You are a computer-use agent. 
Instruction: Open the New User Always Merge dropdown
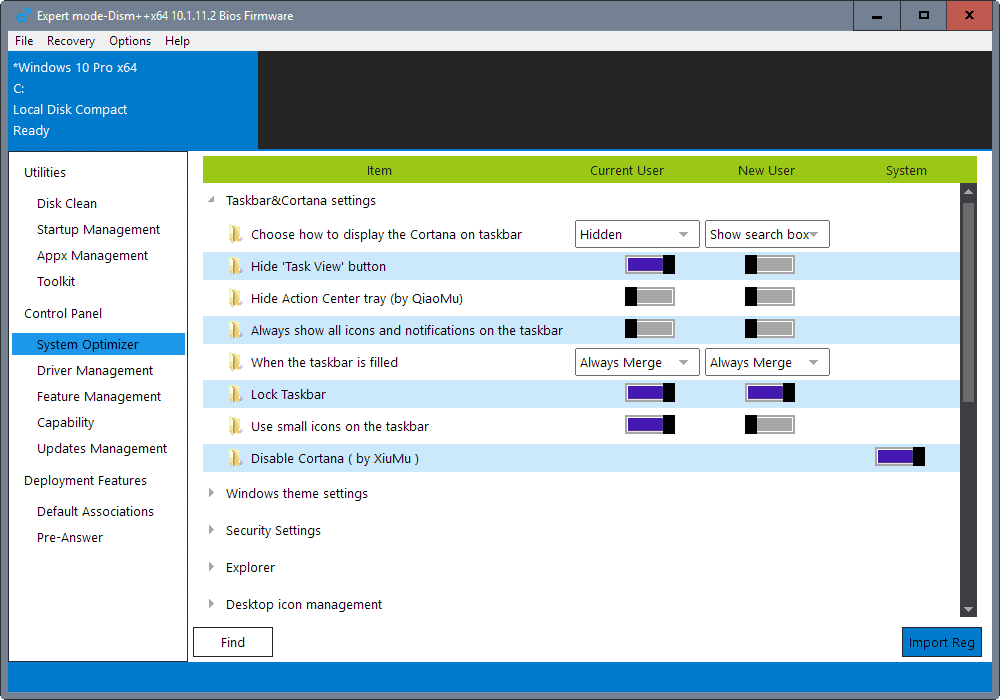[x=767, y=361]
